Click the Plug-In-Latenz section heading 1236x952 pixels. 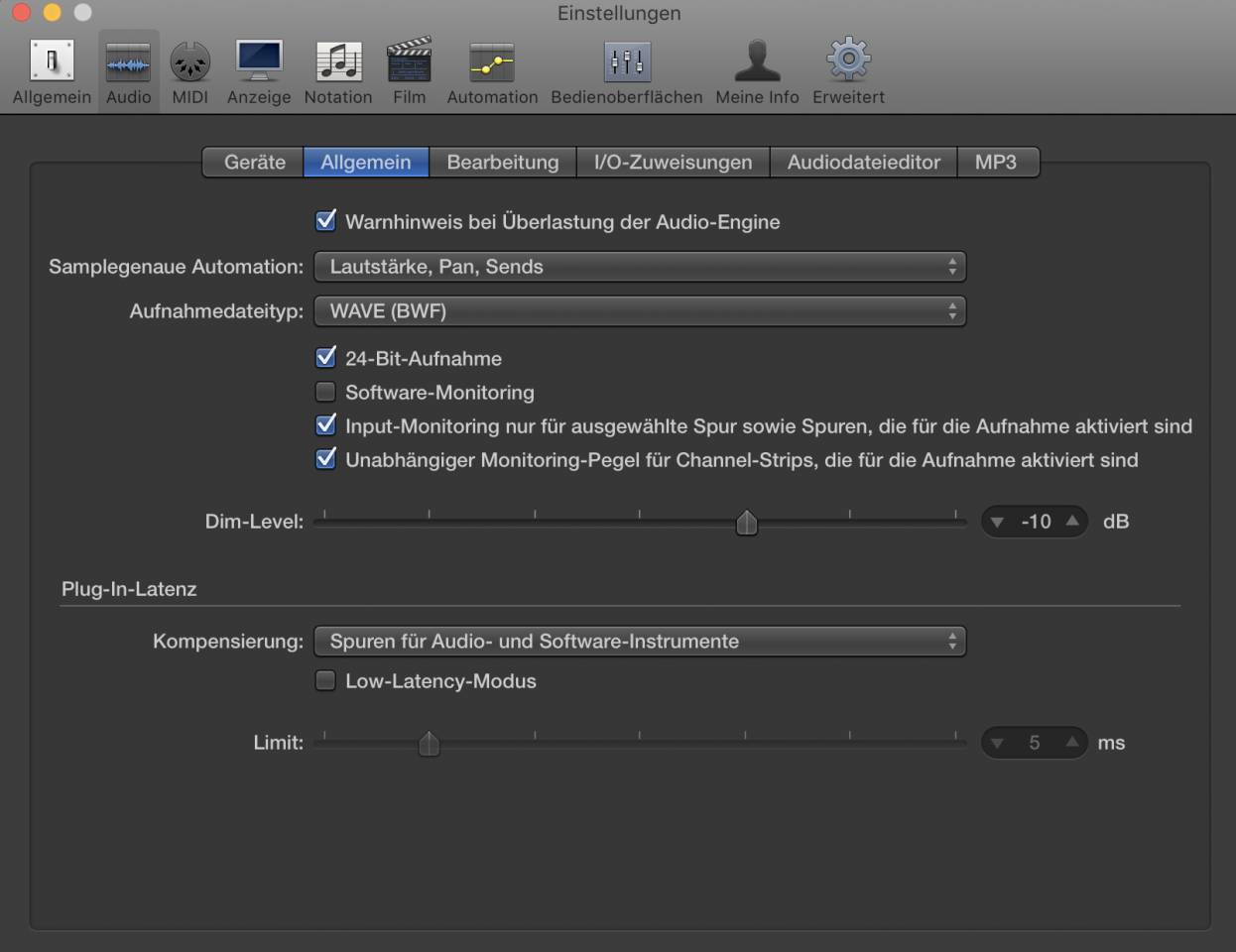tap(129, 589)
